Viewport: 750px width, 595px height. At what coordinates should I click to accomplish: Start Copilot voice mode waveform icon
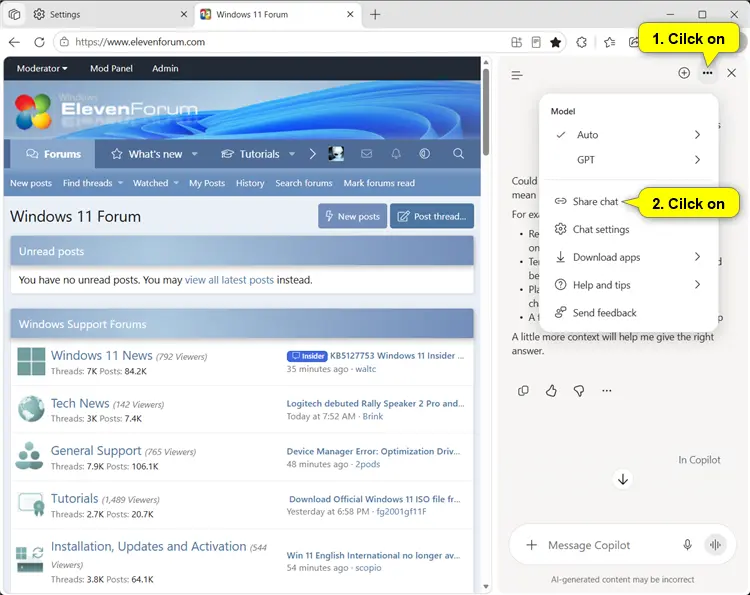(716, 545)
